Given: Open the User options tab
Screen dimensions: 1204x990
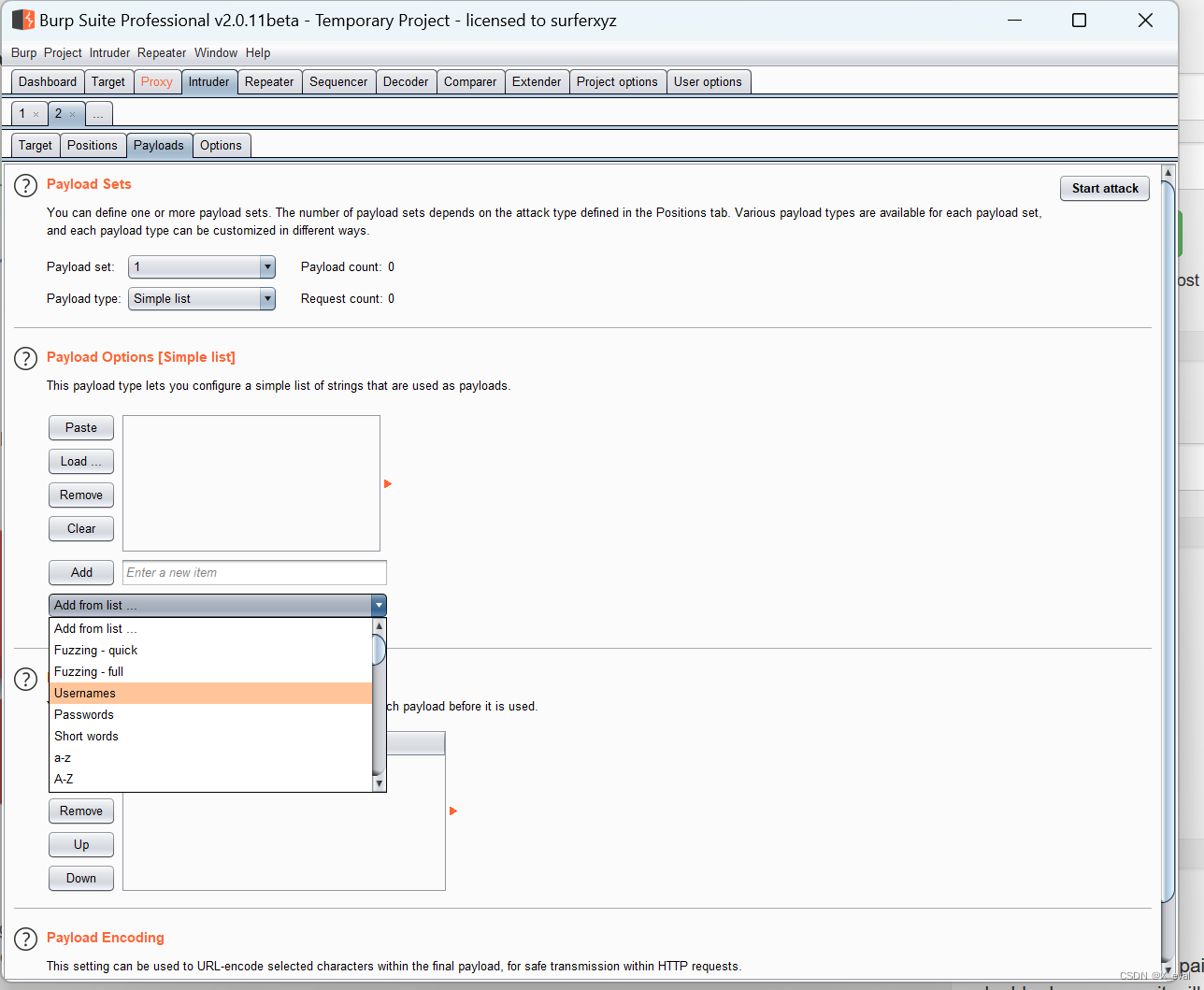Looking at the screenshot, I should point(708,81).
